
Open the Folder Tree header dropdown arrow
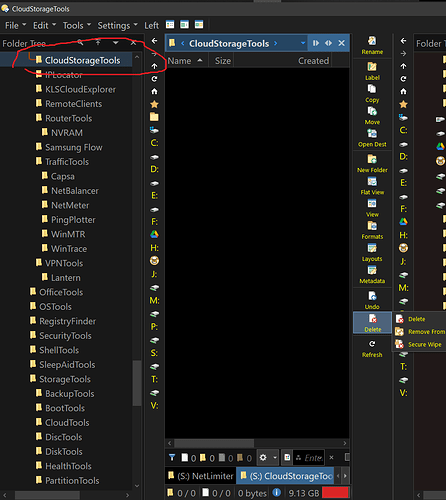tap(115, 43)
